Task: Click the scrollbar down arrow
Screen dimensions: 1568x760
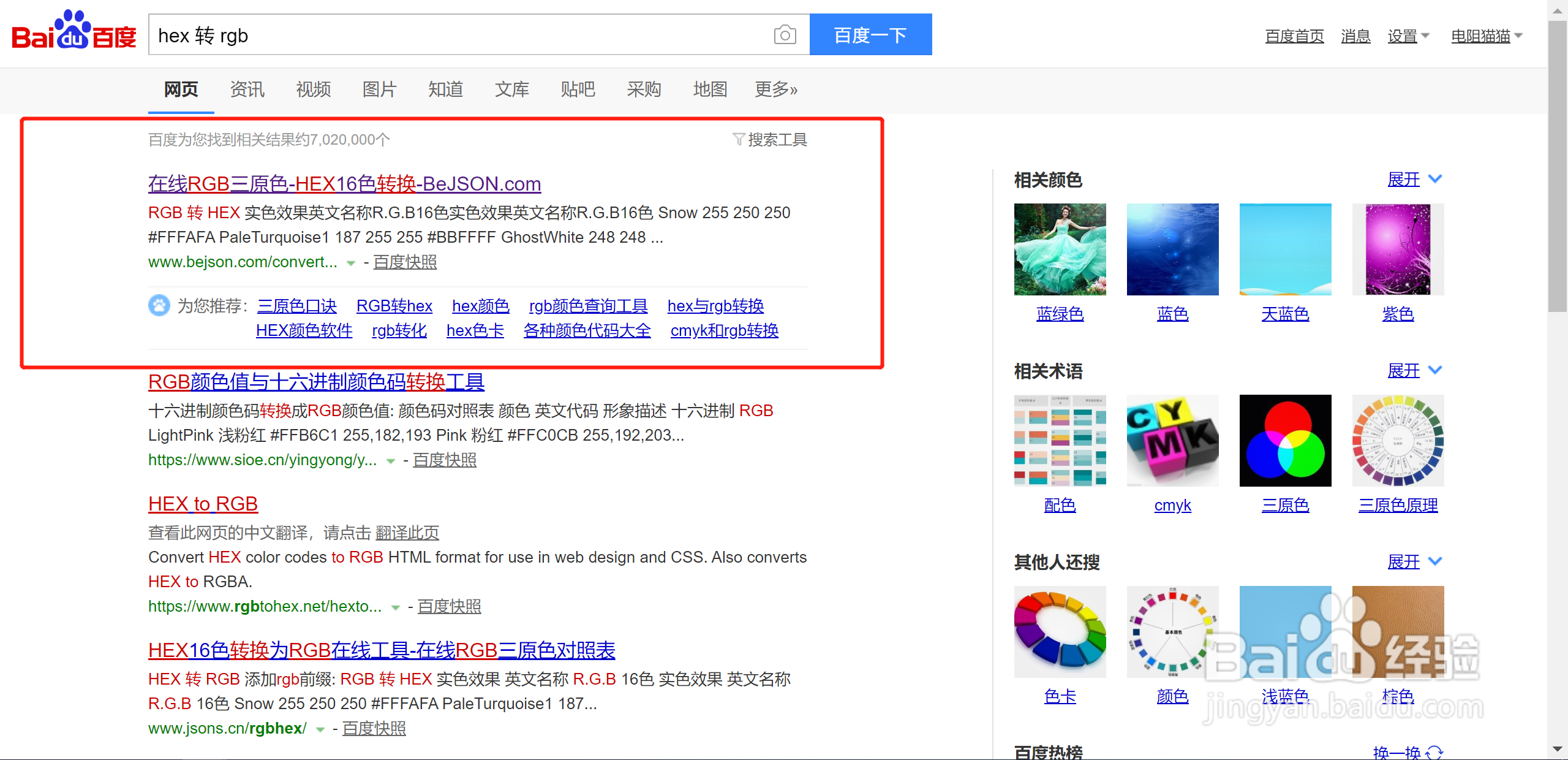Action: pos(1558,749)
